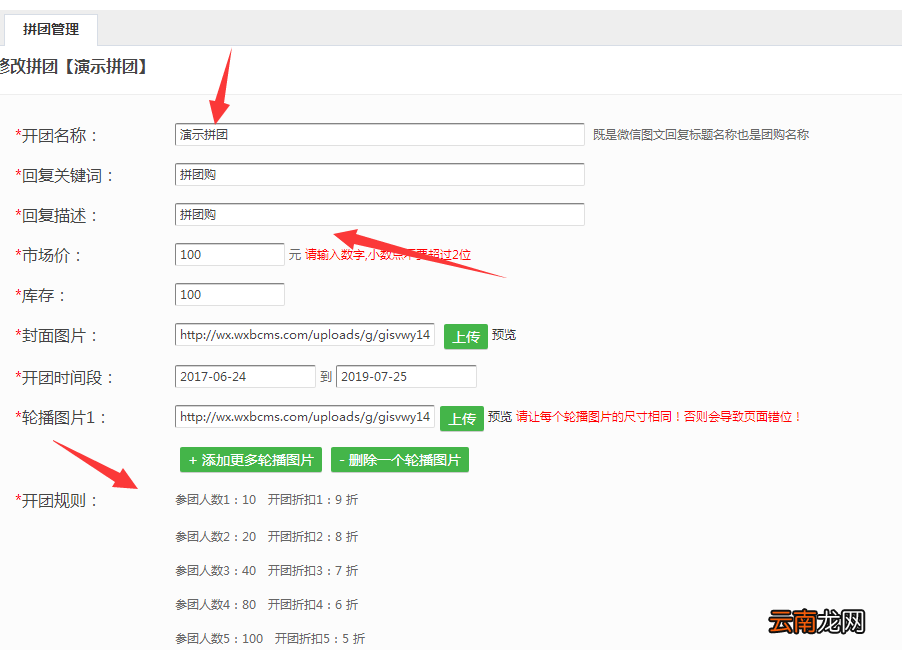Edit the 库存 quantity field
This screenshot has height=650, width=902.
(230, 295)
